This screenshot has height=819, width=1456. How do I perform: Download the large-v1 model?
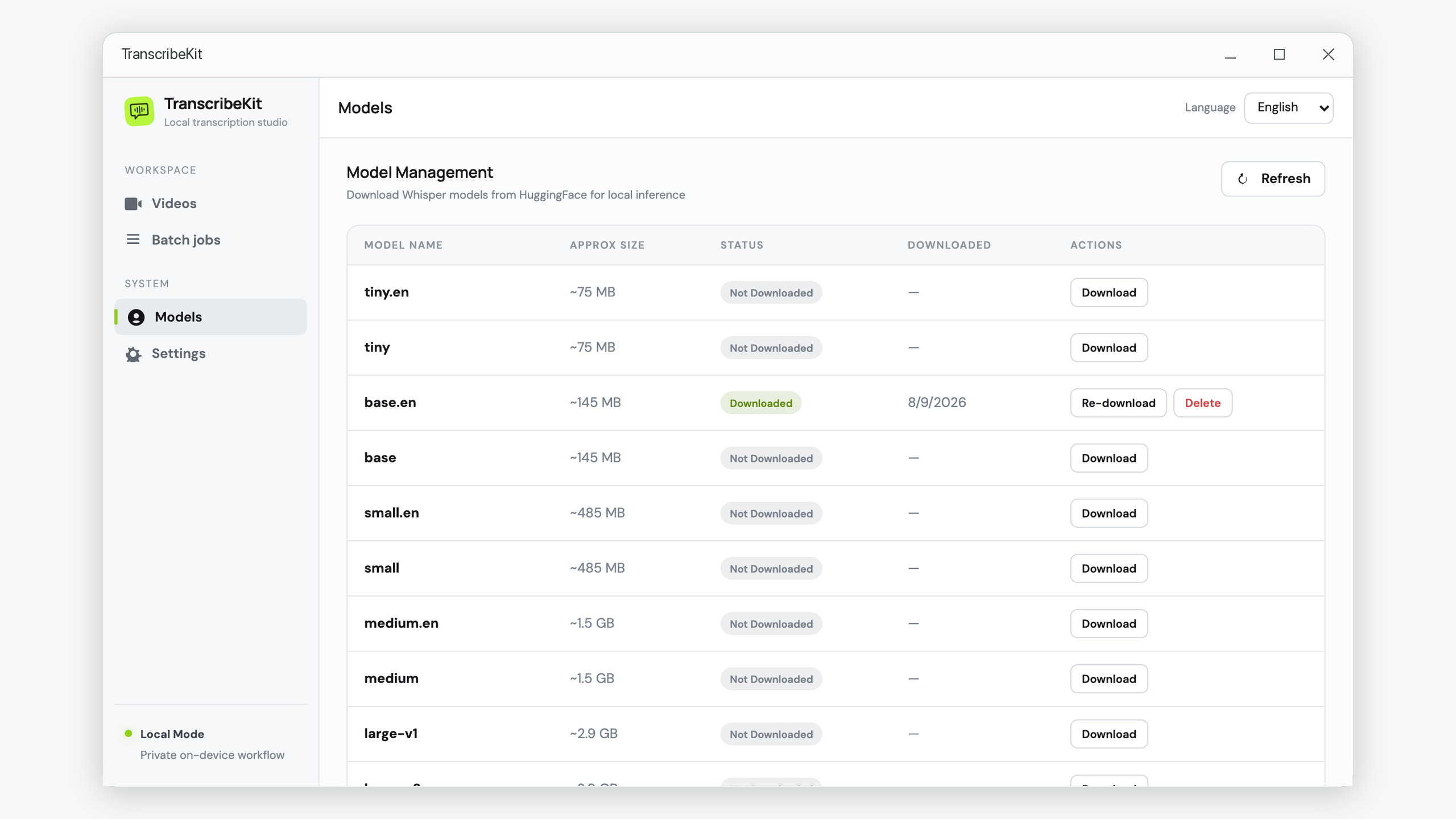pos(1109,734)
